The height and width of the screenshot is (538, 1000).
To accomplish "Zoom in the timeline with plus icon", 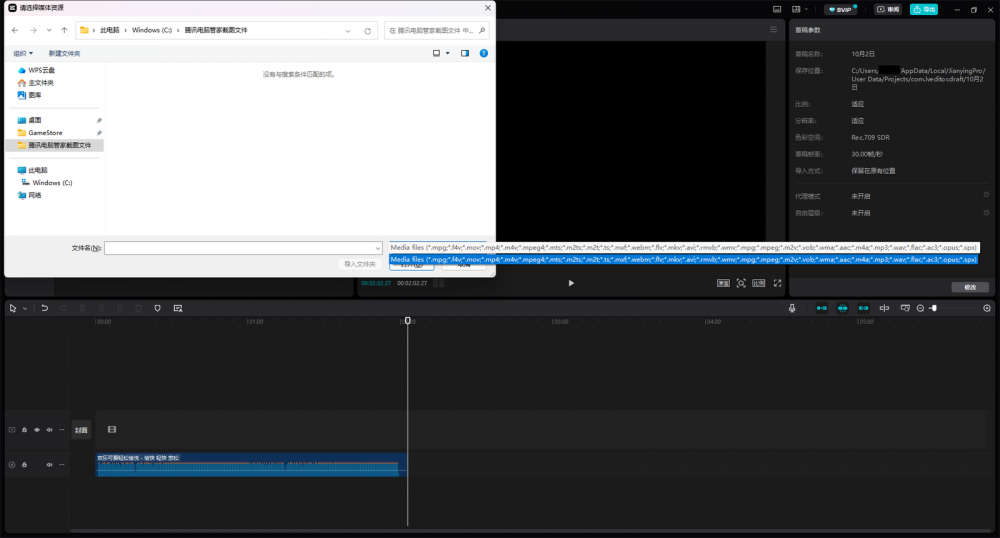I will tap(987, 309).
